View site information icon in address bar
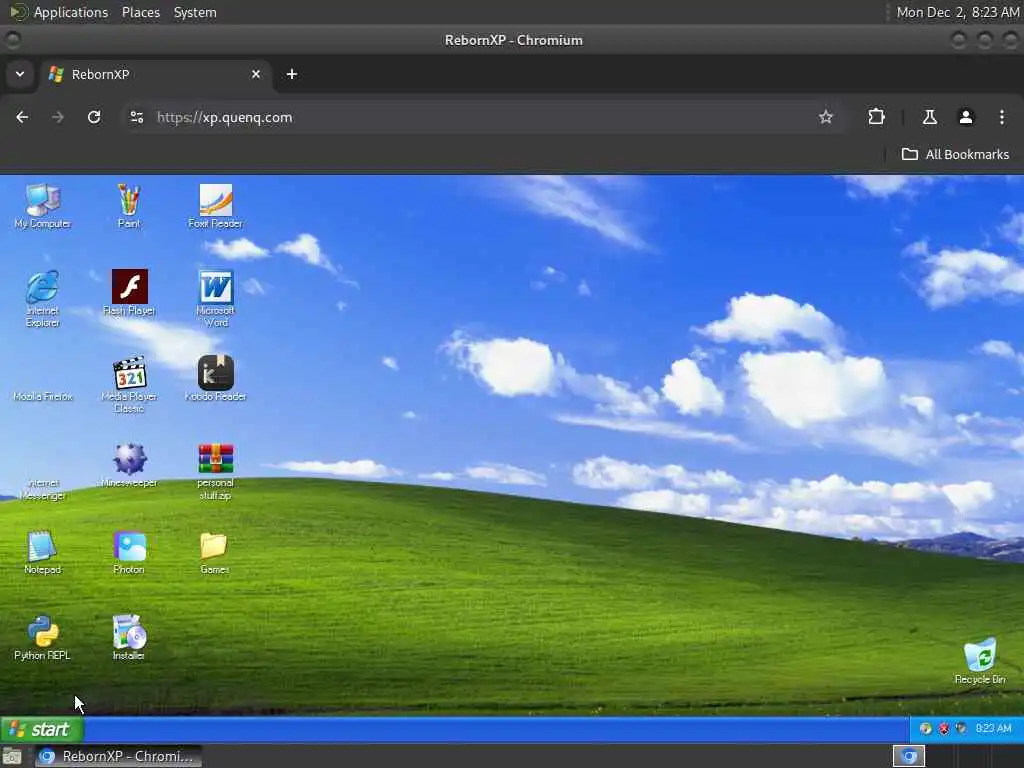This screenshot has width=1024, height=768. point(136,118)
